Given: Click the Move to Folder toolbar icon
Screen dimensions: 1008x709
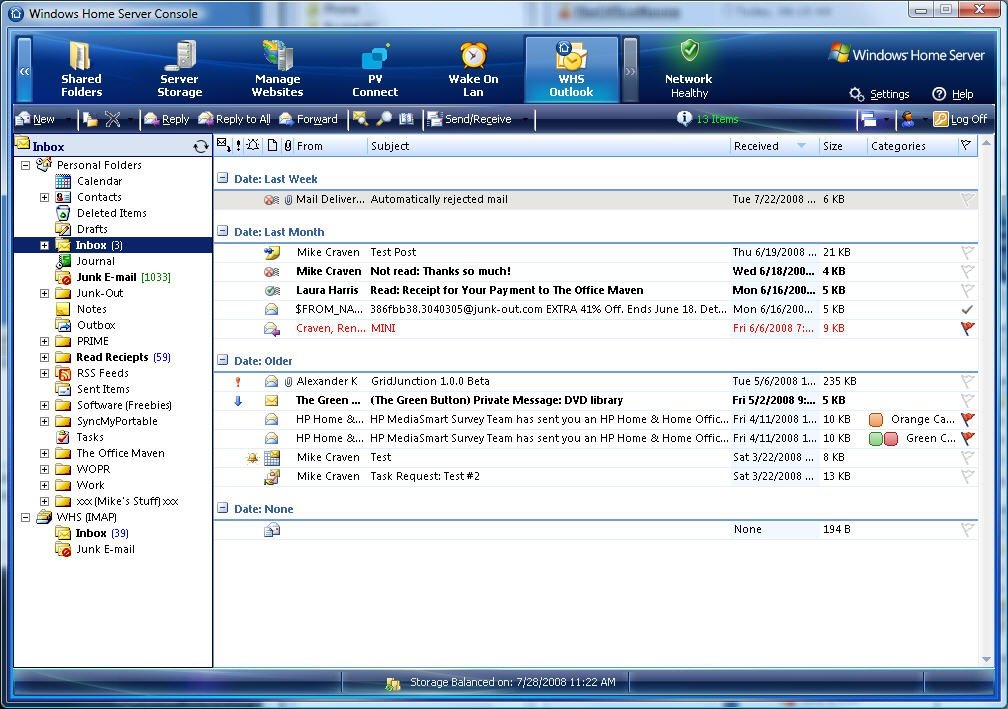Looking at the screenshot, I should pos(91,119).
